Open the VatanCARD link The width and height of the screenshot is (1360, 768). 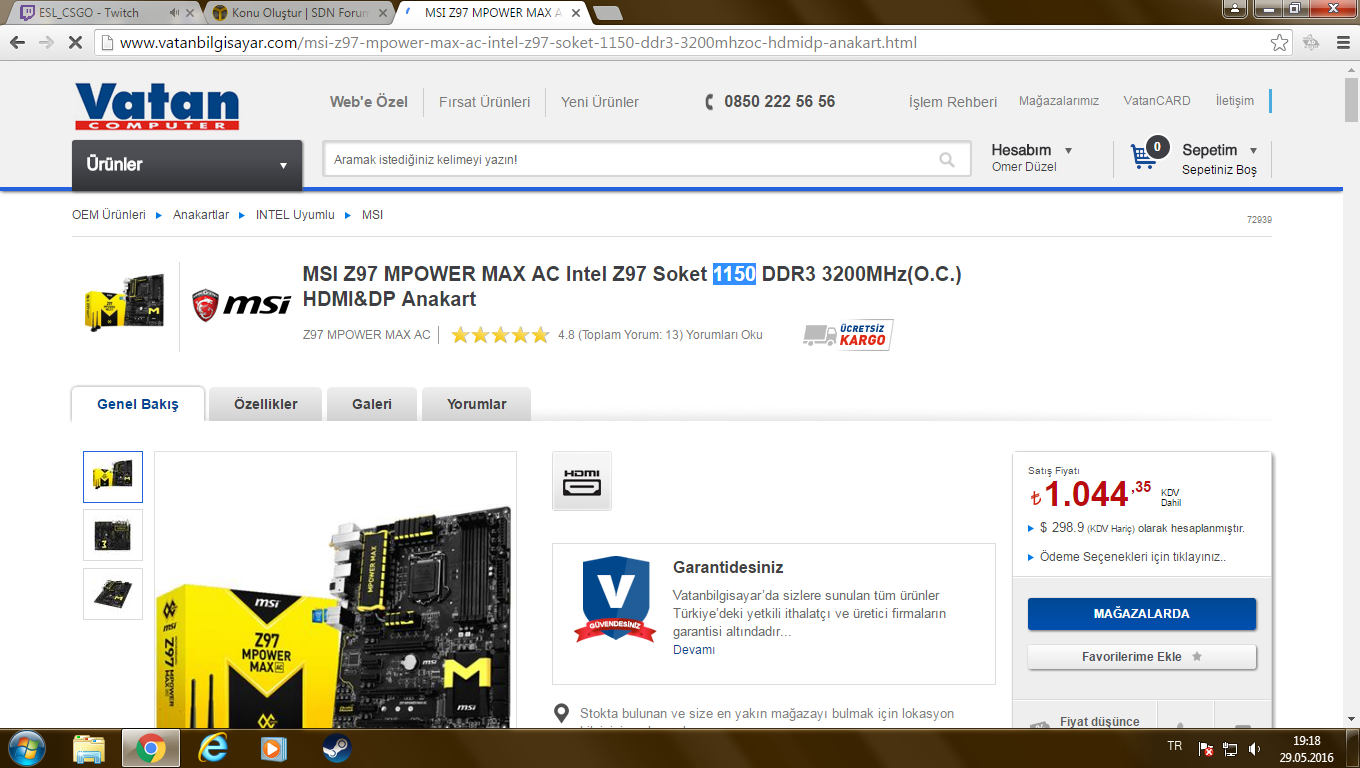point(1157,101)
